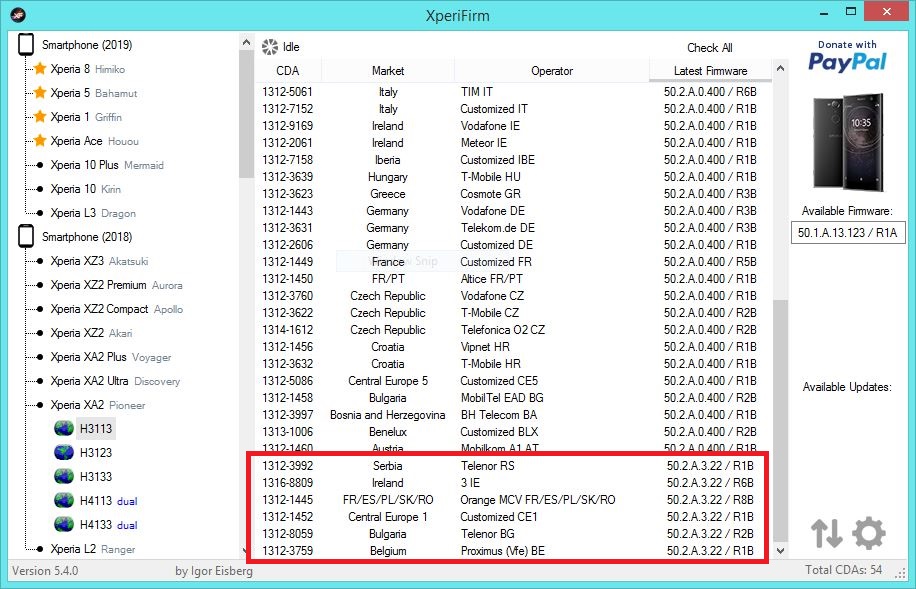
Task: Collapse the Xperia XA2 Pioneer tree node
Action: (x=39, y=405)
